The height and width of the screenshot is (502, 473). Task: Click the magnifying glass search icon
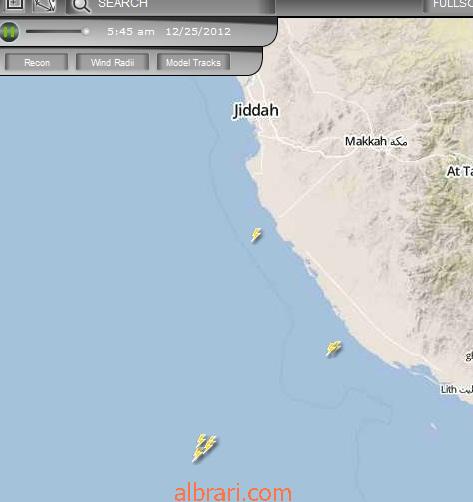pyautogui.click(x=81, y=5)
